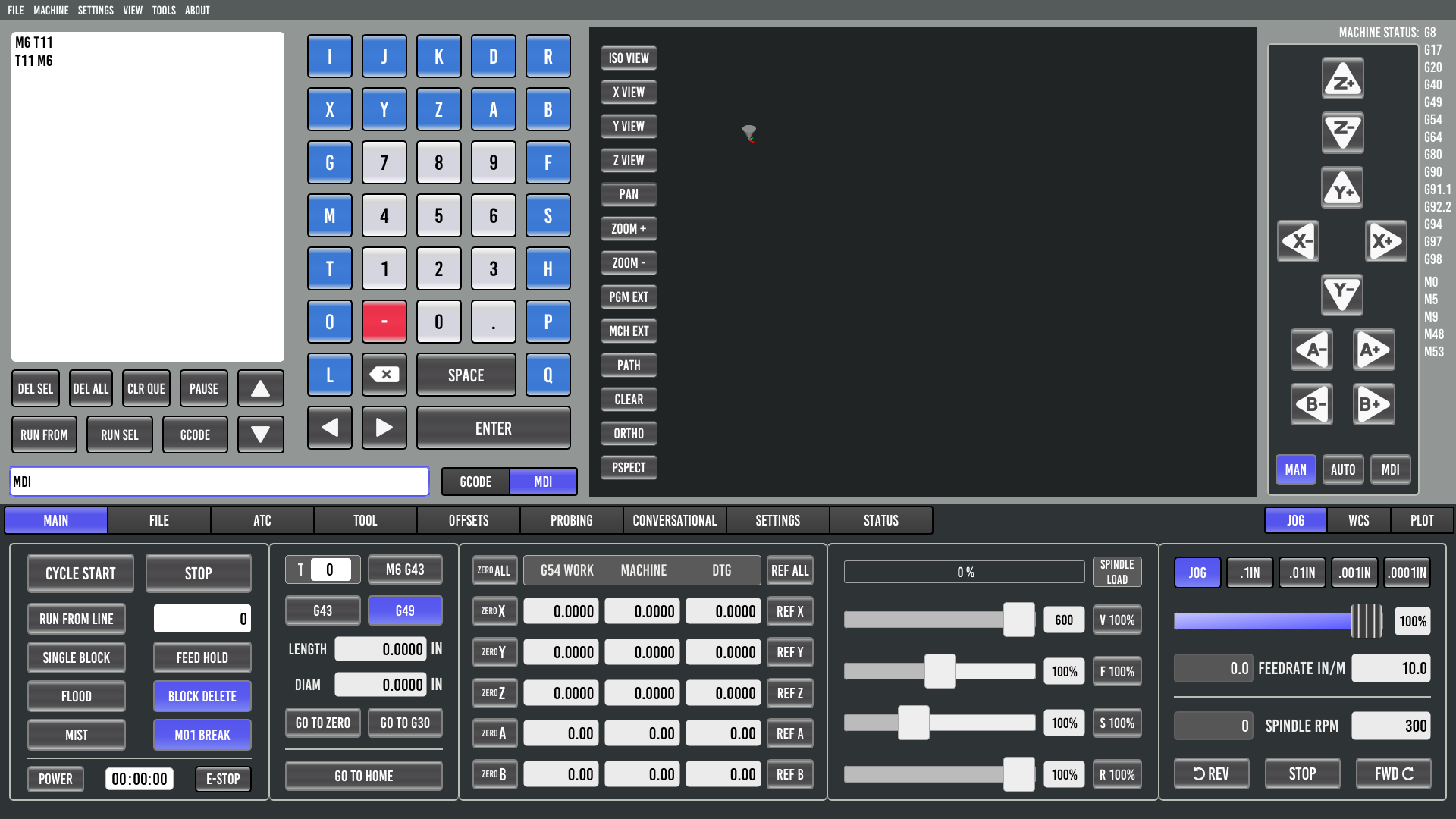Image resolution: width=1456 pixels, height=819 pixels.
Task: Move cursor right arrow key
Action: 384,428
